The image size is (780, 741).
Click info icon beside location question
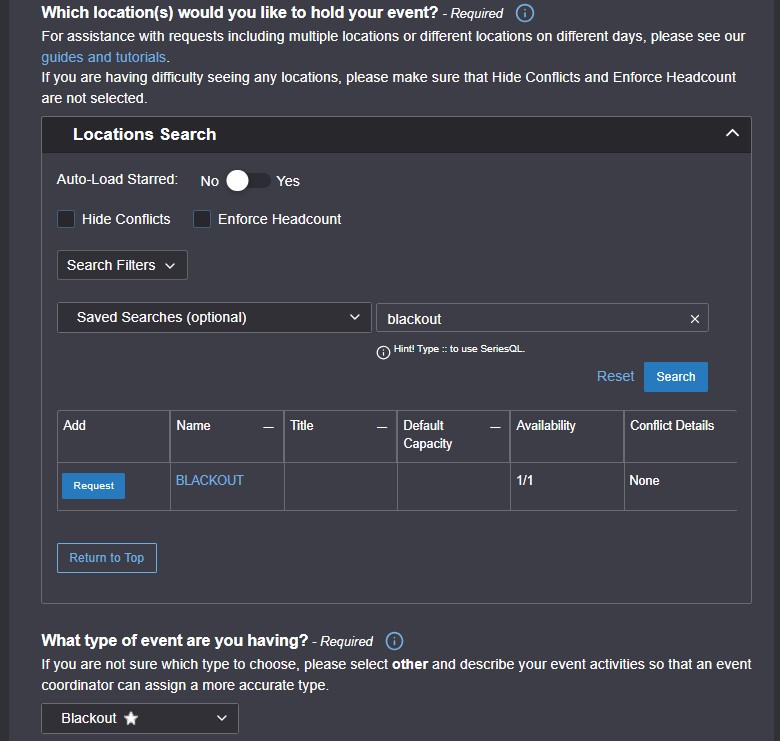[525, 14]
